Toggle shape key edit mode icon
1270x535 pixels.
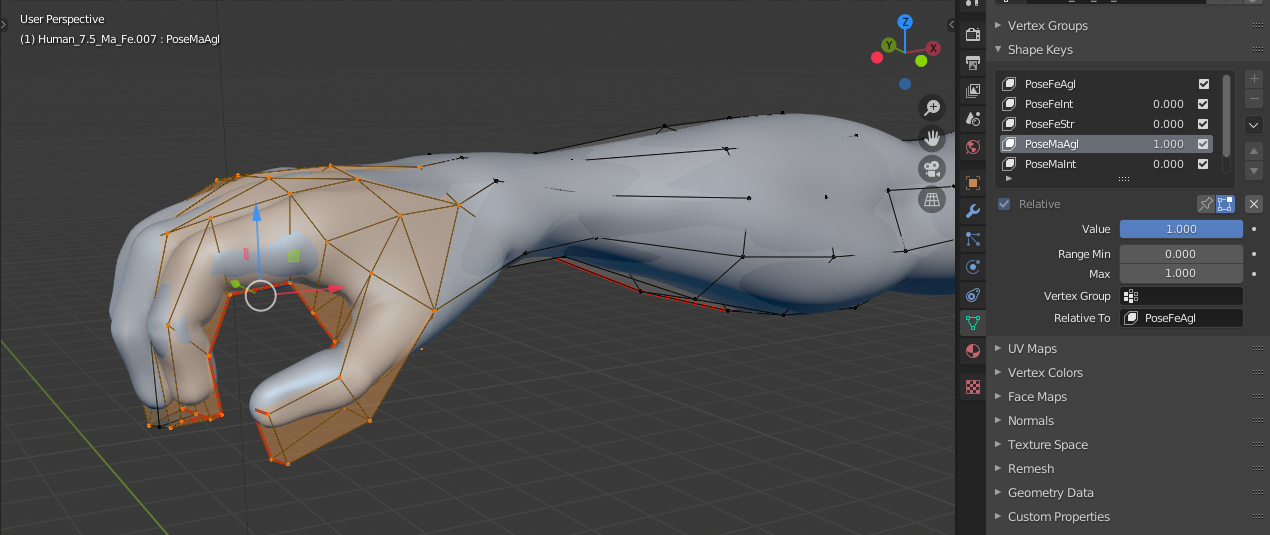pyautogui.click(x=1225, y=204)
